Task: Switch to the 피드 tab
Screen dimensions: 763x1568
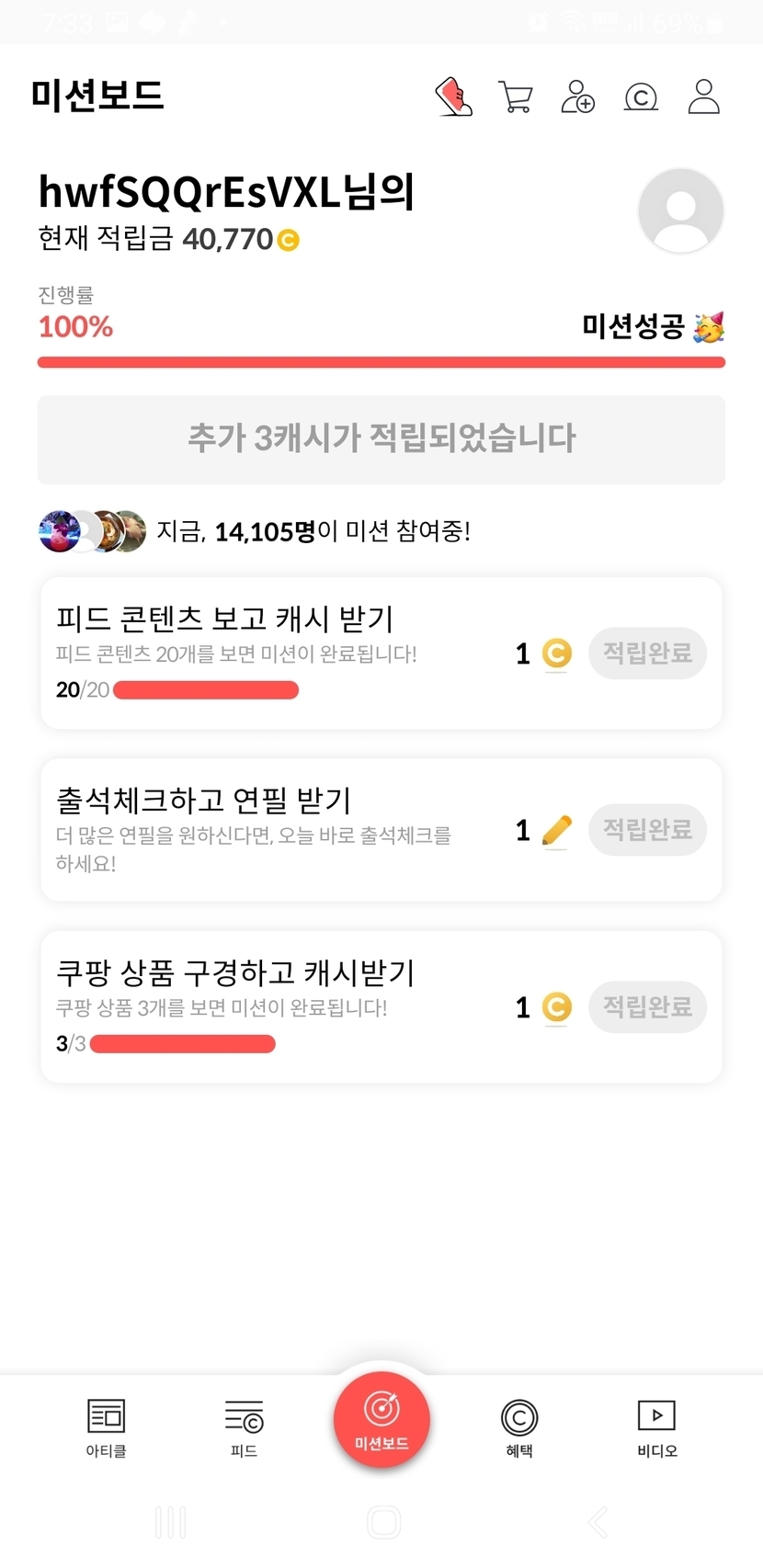Action: pos(244,1427)
